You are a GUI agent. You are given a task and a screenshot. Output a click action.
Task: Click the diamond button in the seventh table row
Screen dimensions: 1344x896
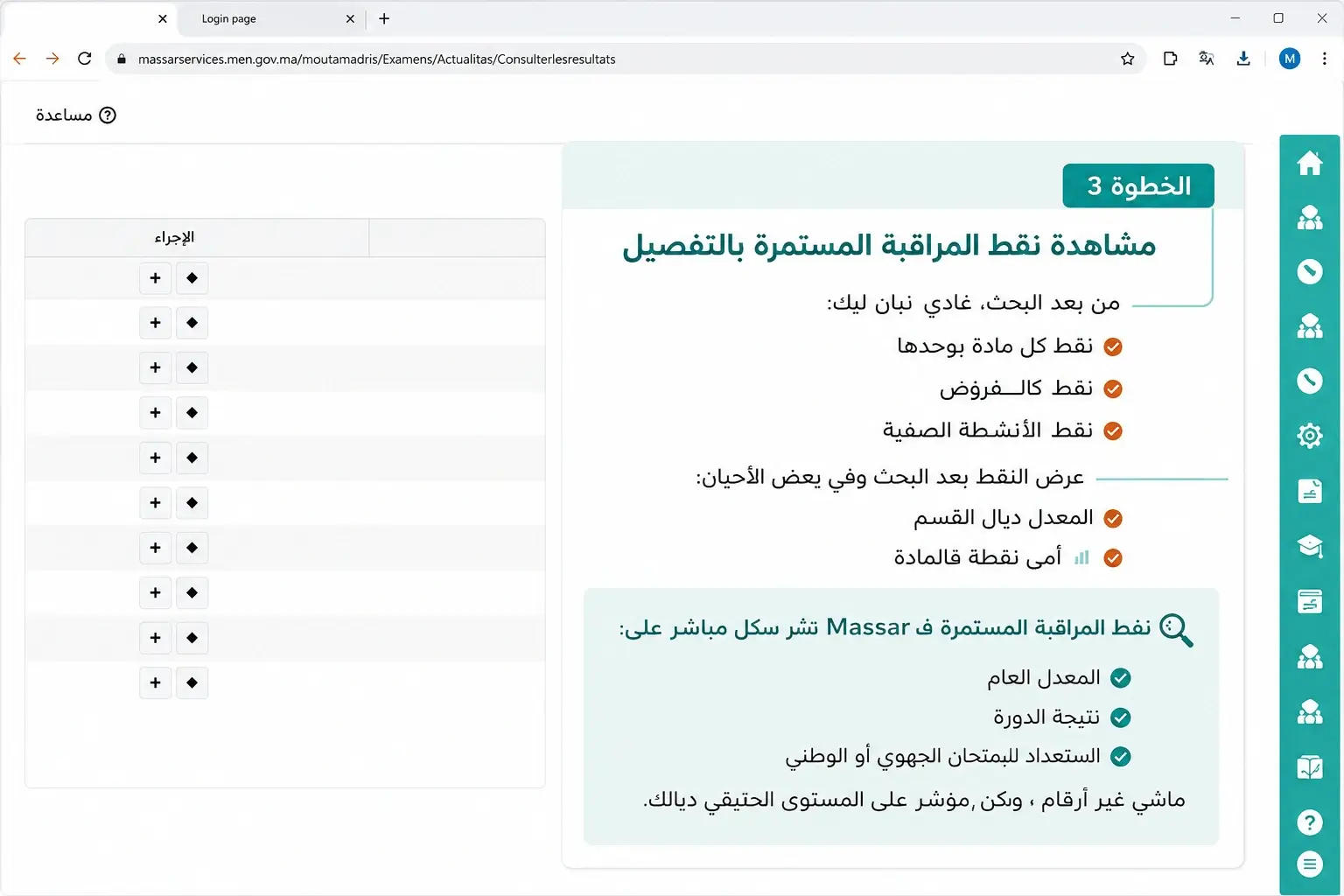point(192,548)
